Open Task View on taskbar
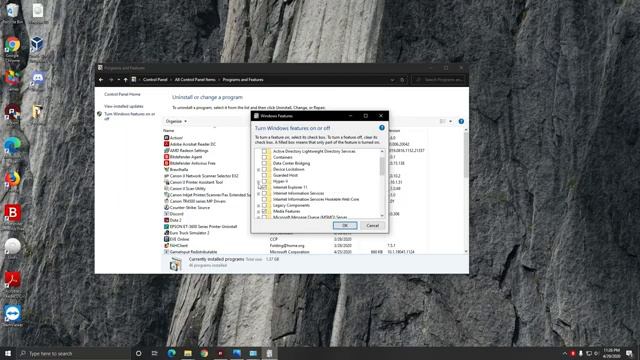The height and width of the screenshot is (360, 640). (x=155, y=353)
